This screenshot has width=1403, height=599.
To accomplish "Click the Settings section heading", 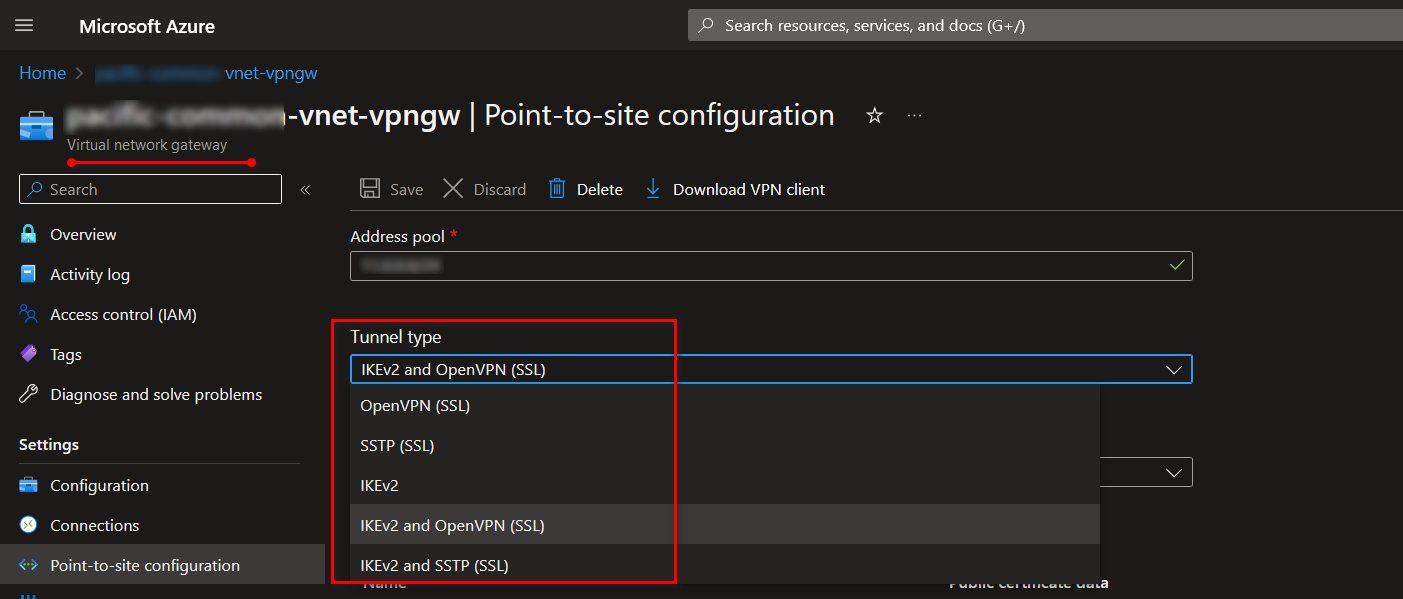I will [49, 444].
